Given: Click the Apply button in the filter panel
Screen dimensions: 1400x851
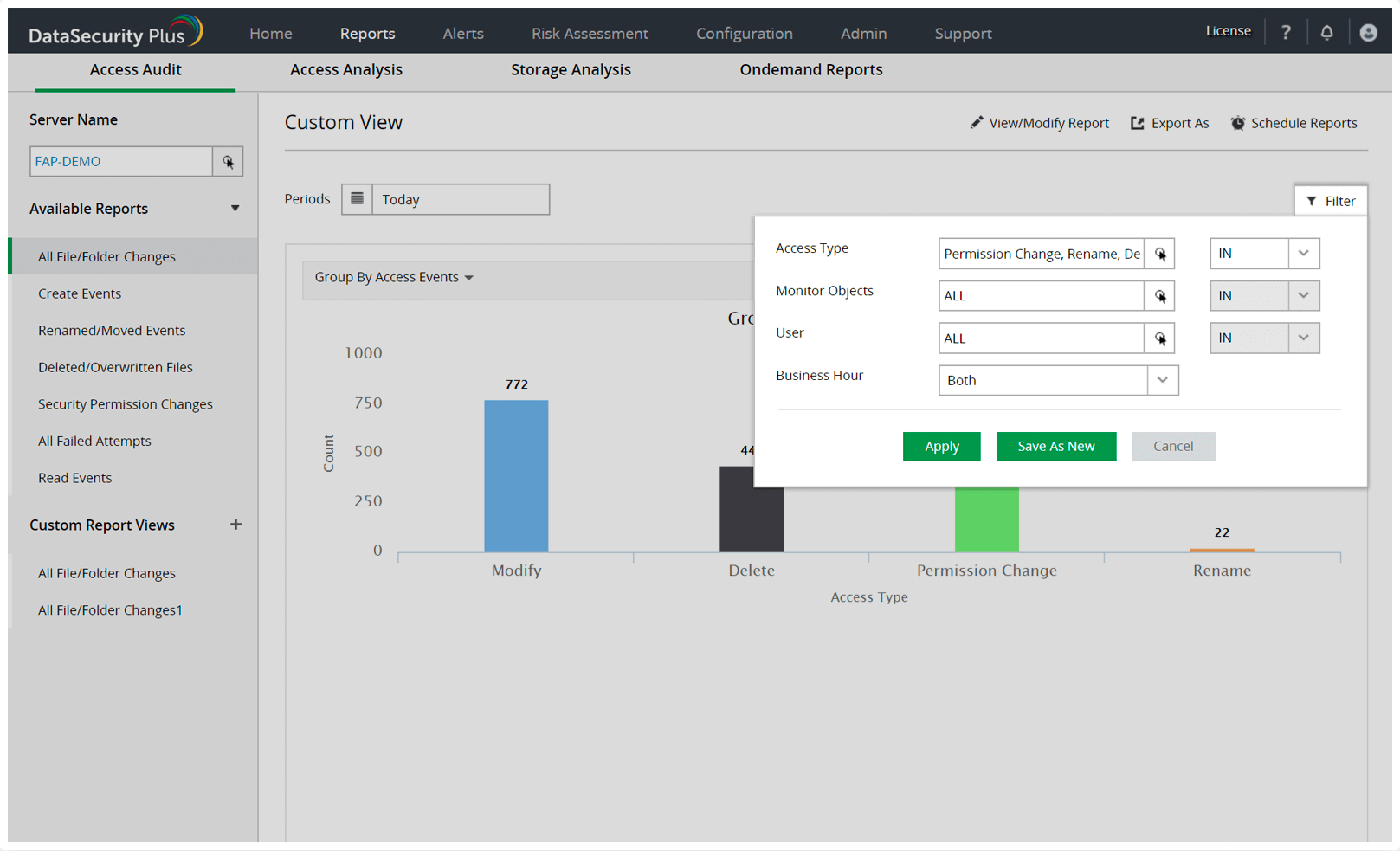Looking at the screenshot, I should click(941, 446).
